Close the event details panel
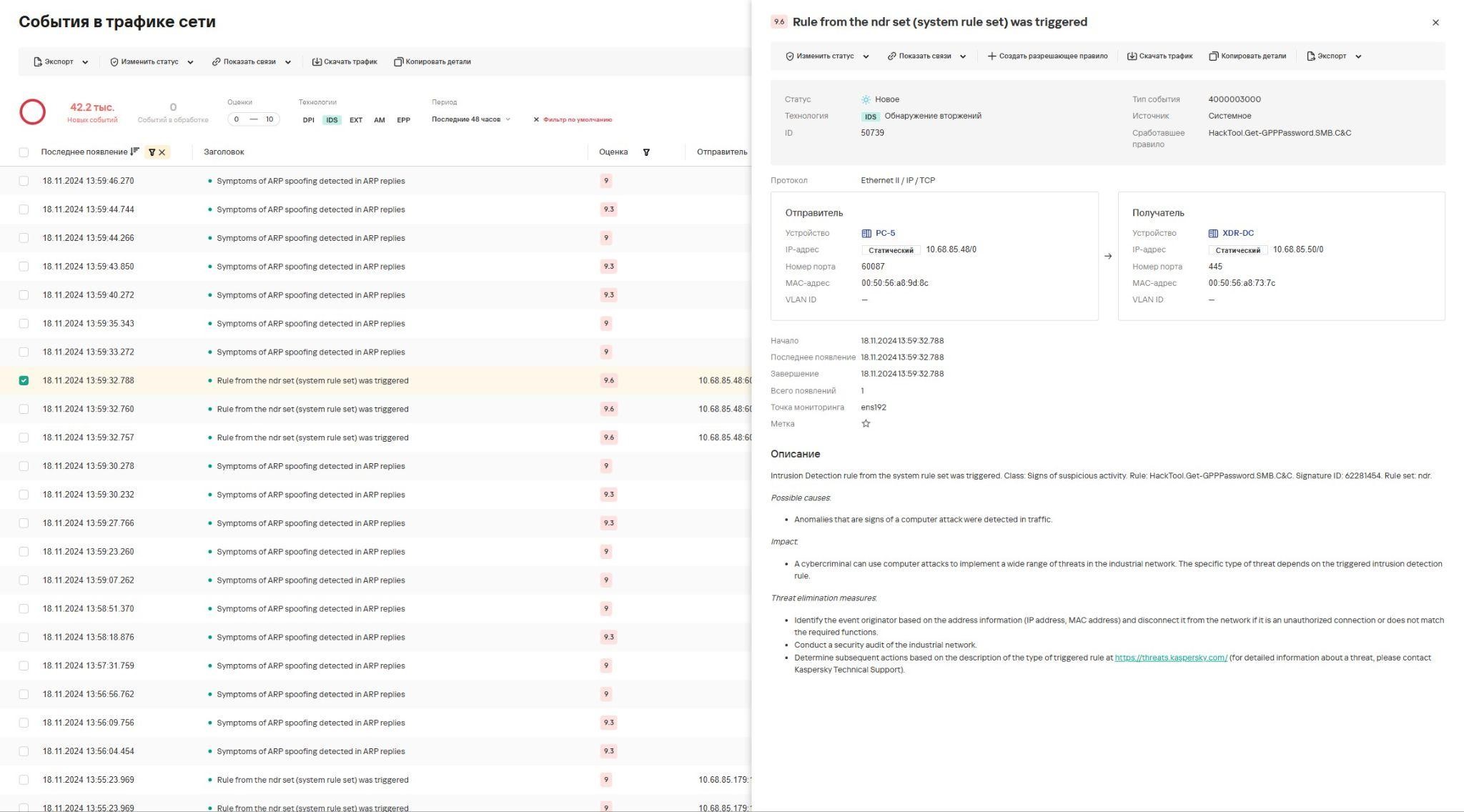The width and height of the screenshot is (1464, 812). coord(1435,23)
